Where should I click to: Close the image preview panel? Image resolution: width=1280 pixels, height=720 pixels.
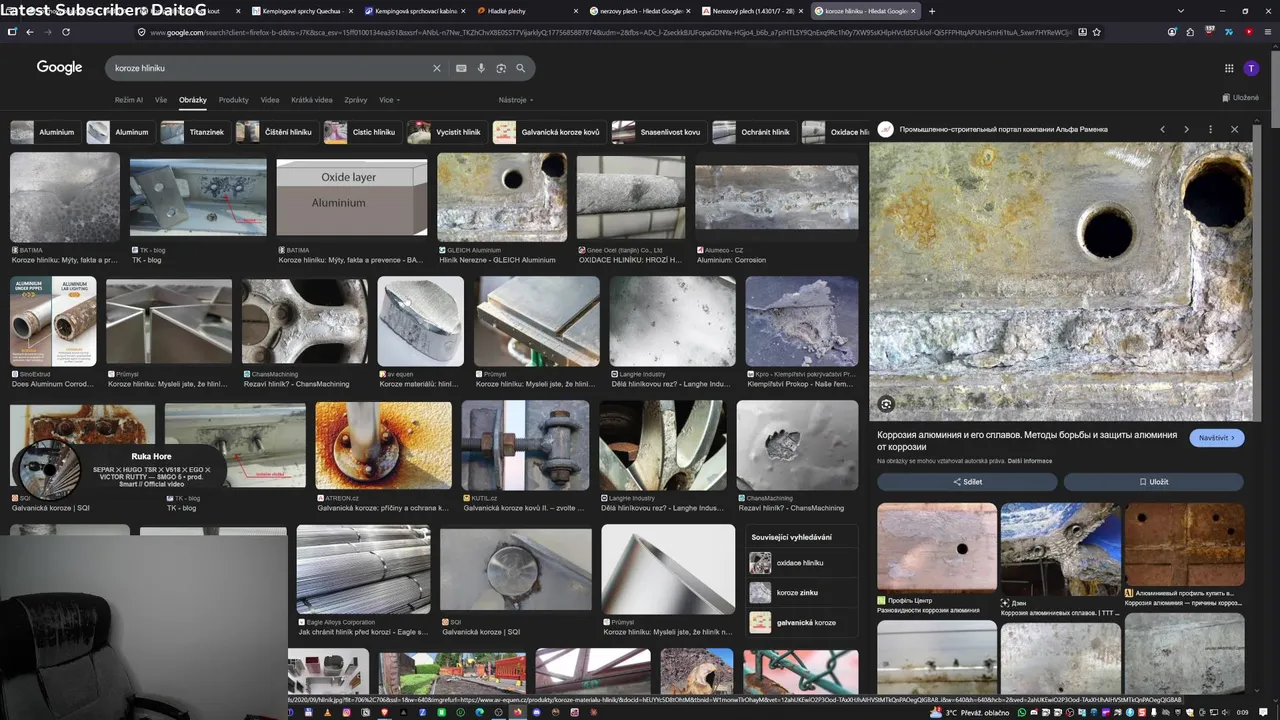pyautogui.click(x=1234, y=129)
